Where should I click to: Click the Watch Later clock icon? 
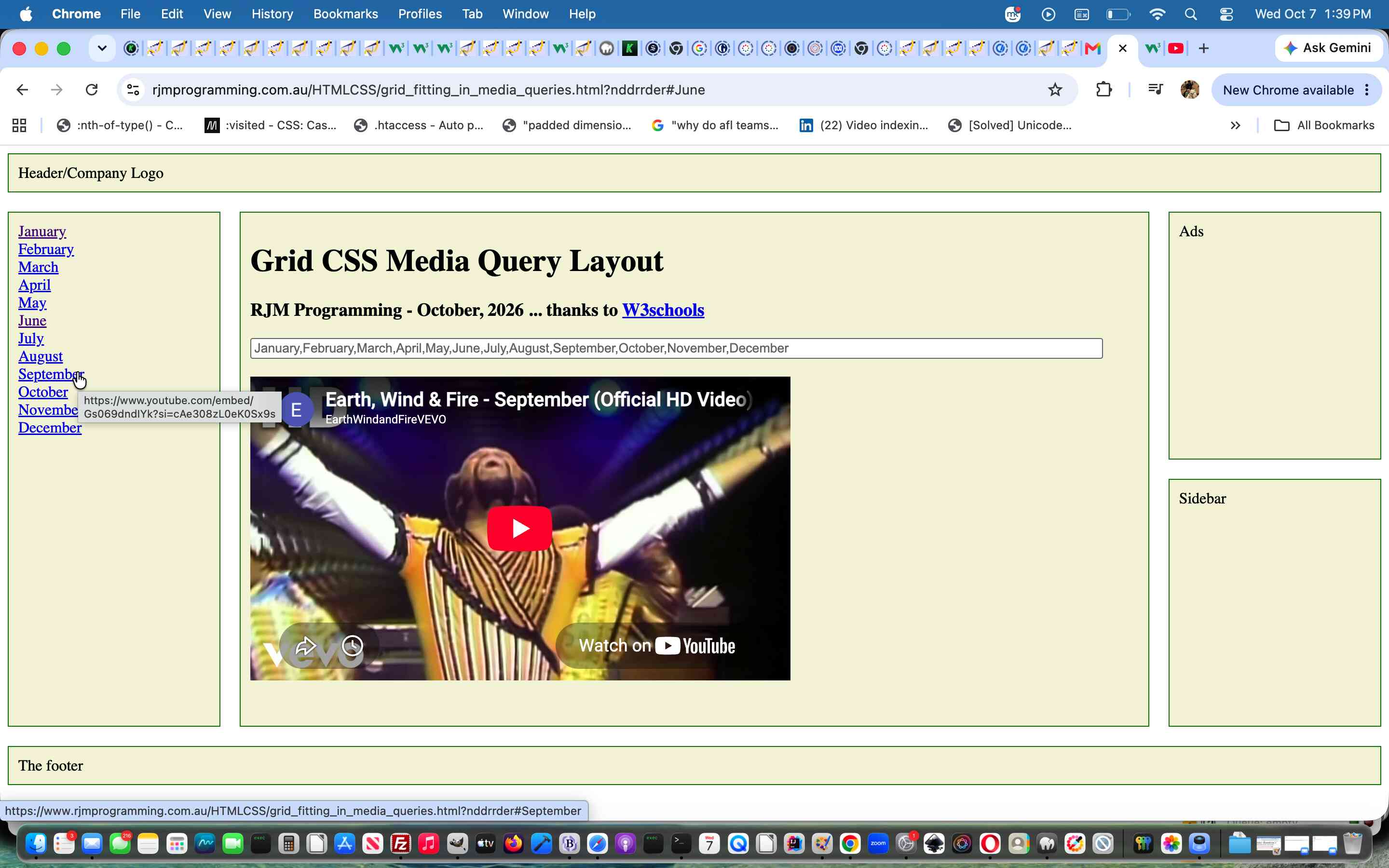353,646
